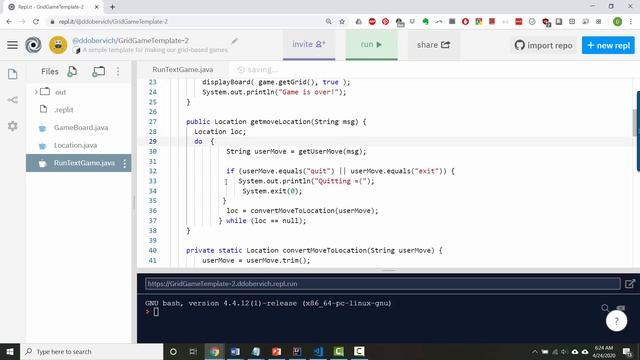Click the editor vertical scrollbar
640x360 pixels.
[x=634, y=122]
